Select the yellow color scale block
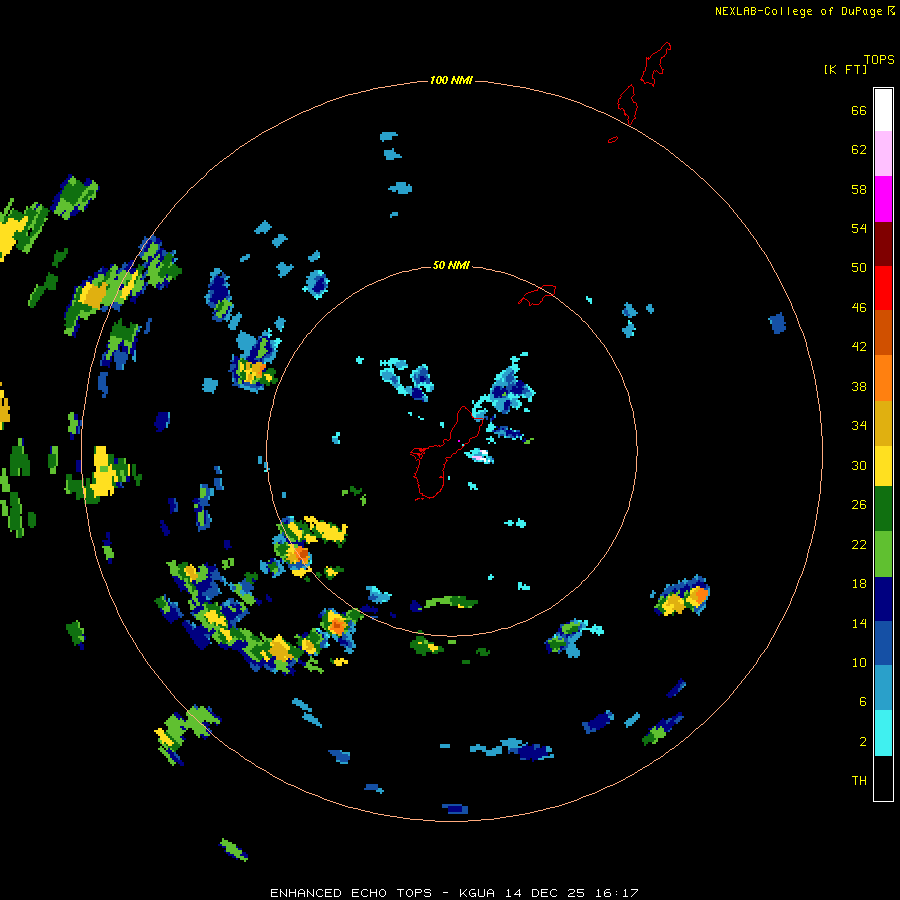 pos(883,465)
